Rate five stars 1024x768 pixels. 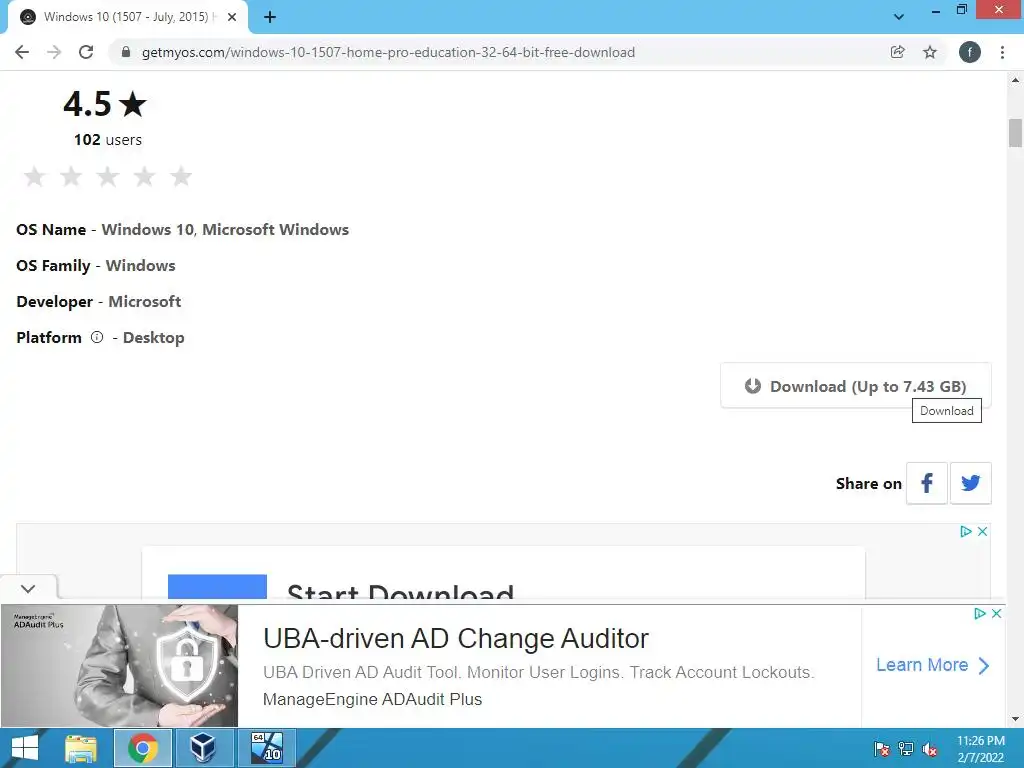[x=181, y=176]
